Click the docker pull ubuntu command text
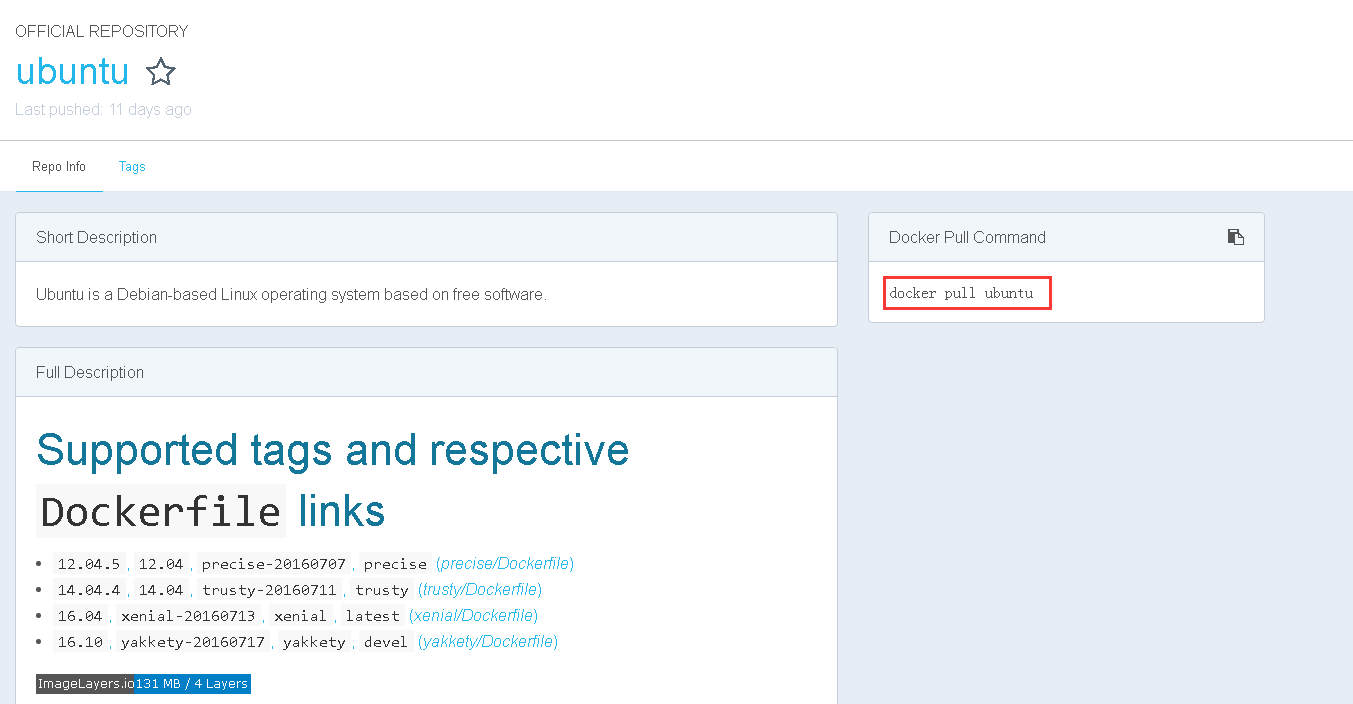The image size is (1353, 704). pyautogui.click(x=961, y=293)
